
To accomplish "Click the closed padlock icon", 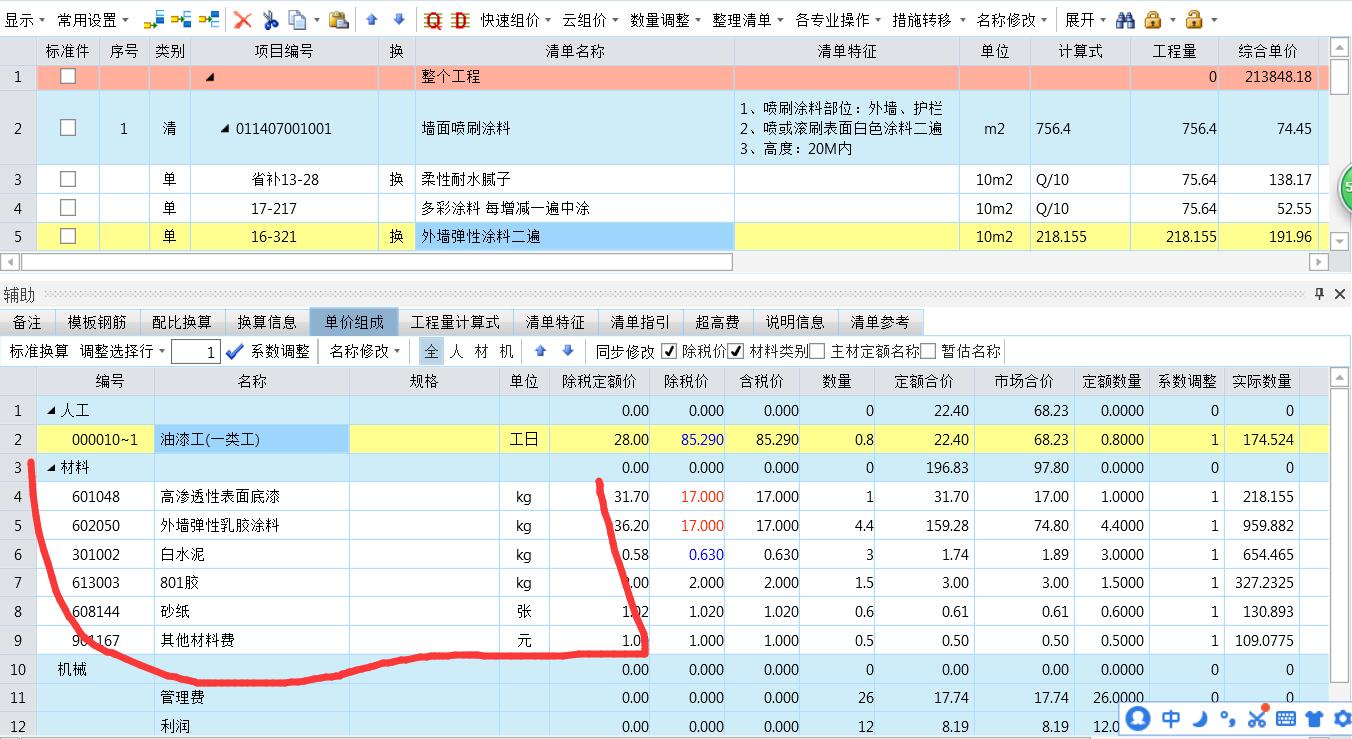I will 1152,20.
